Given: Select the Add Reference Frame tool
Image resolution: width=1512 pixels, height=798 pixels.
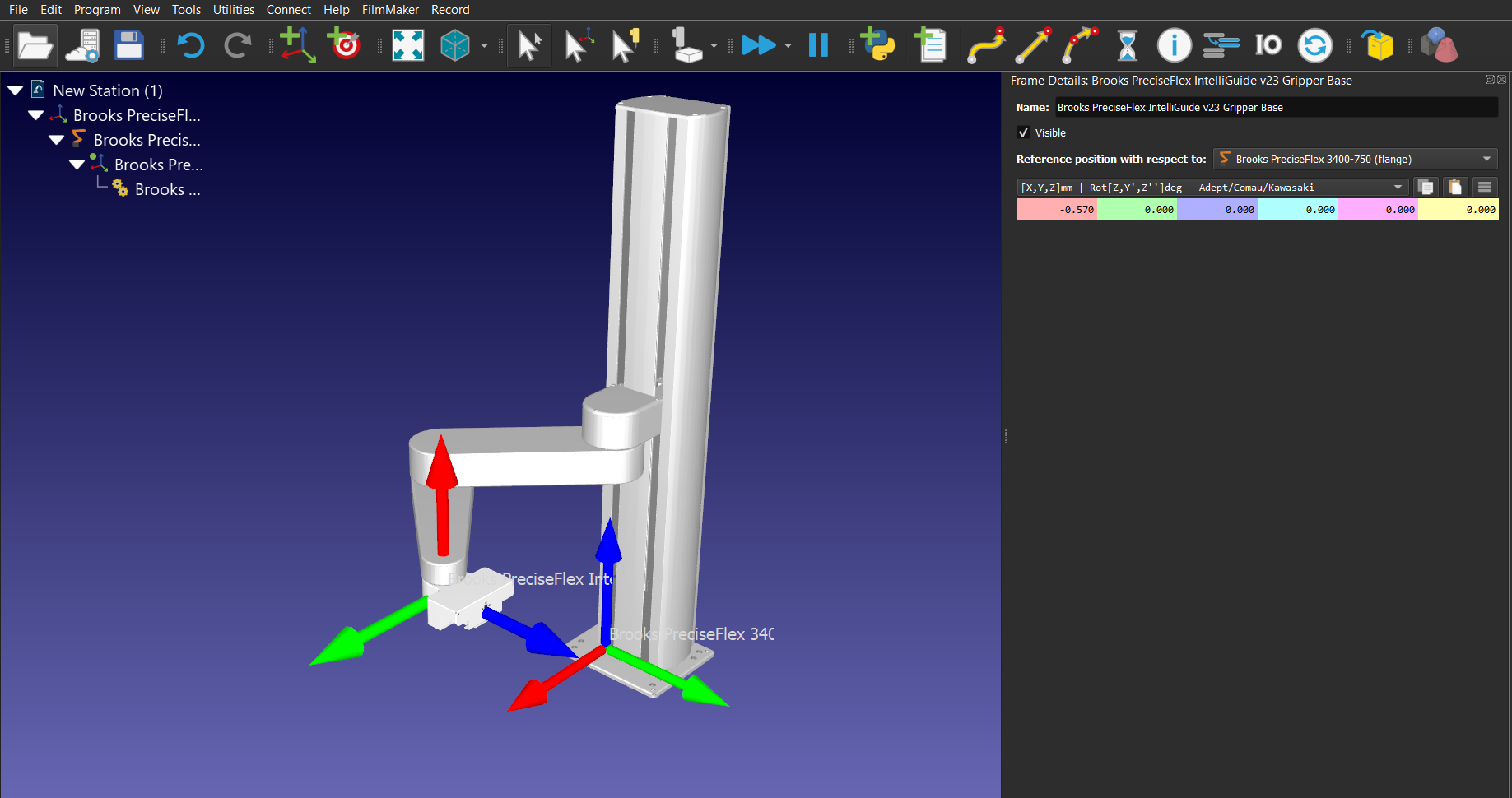Looking at the screenshot, I should pos(297,45).
